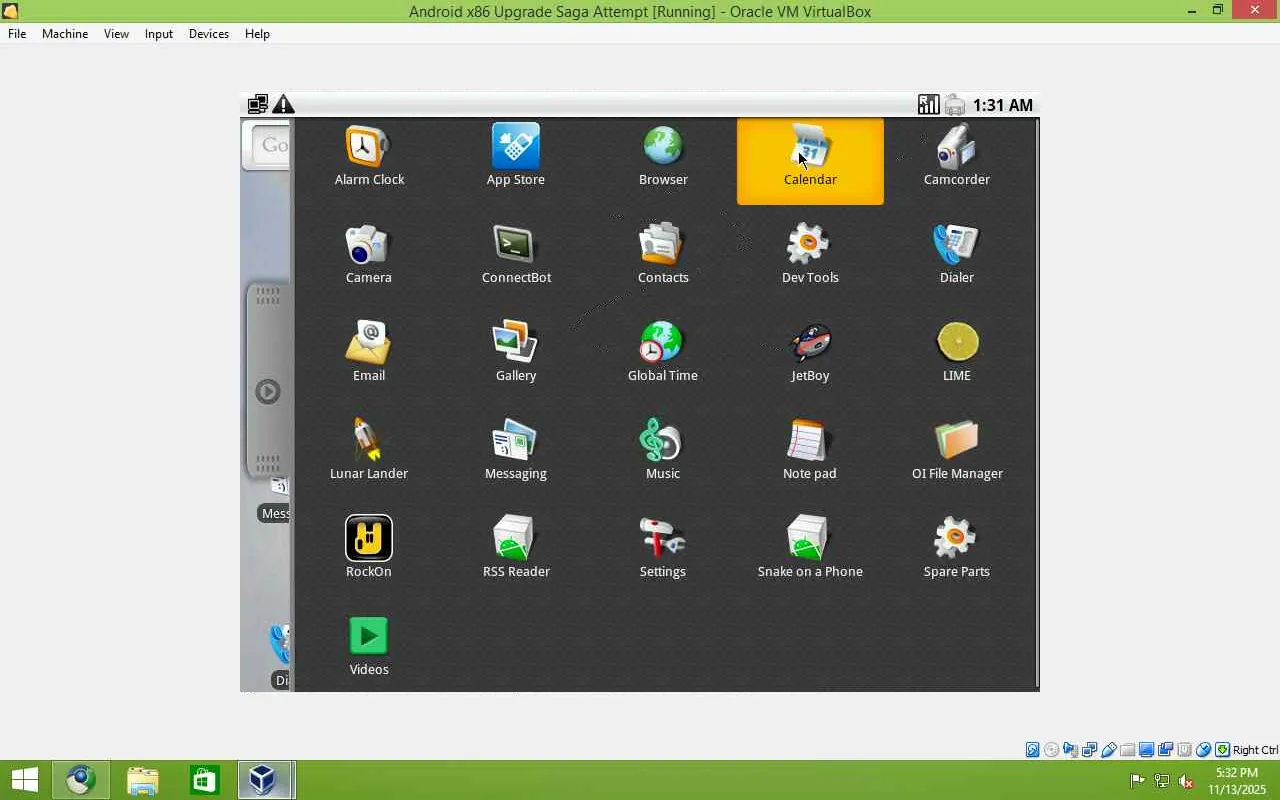Screen dimensions: 1280x800
Task: Open the Action Center flag icon
Action: [x=1138, y=781]
